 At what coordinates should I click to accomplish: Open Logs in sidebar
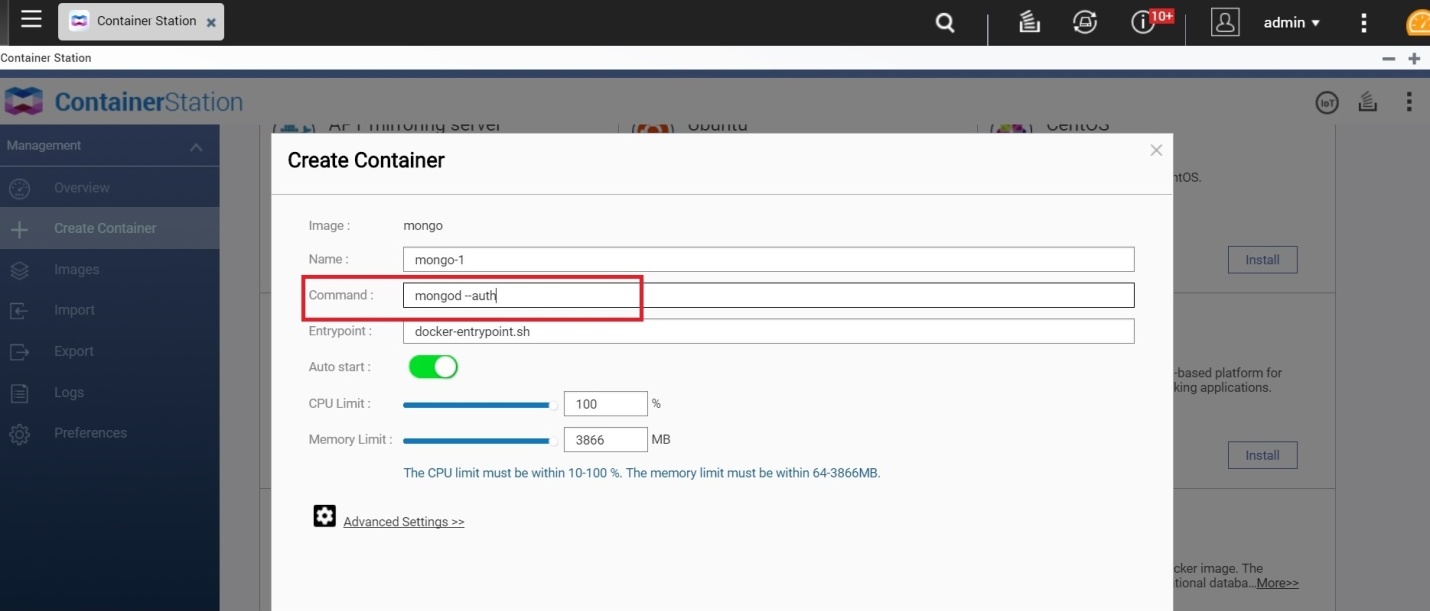coord(109,393)
